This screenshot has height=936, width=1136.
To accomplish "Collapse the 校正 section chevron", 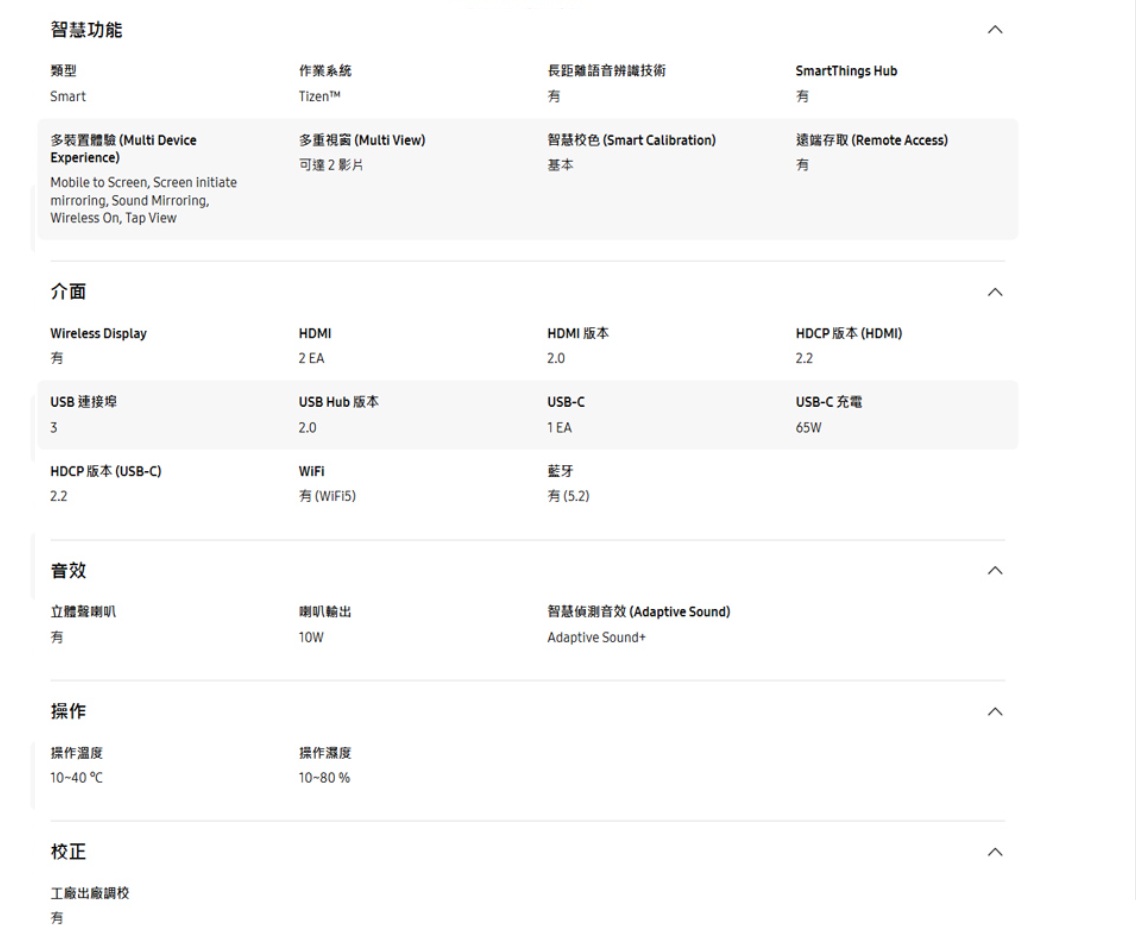I will (x=994, y=851).
